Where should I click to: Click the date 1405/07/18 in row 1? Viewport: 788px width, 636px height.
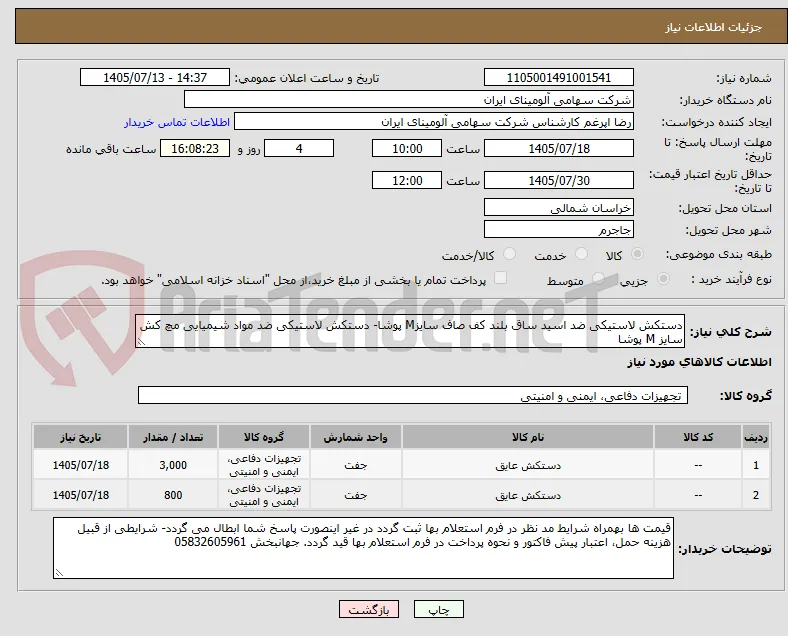pyautogui.click(x=80, y=465)
